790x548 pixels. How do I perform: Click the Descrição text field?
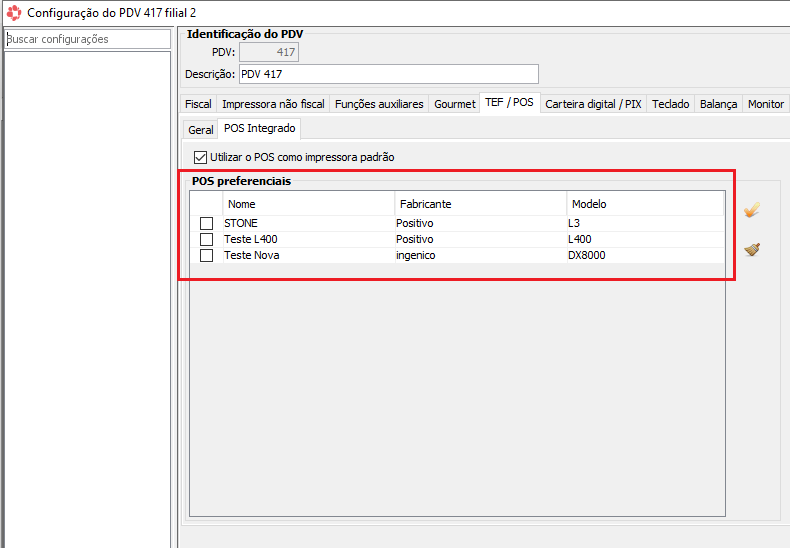pyautogui.click(x=388, y=74)
